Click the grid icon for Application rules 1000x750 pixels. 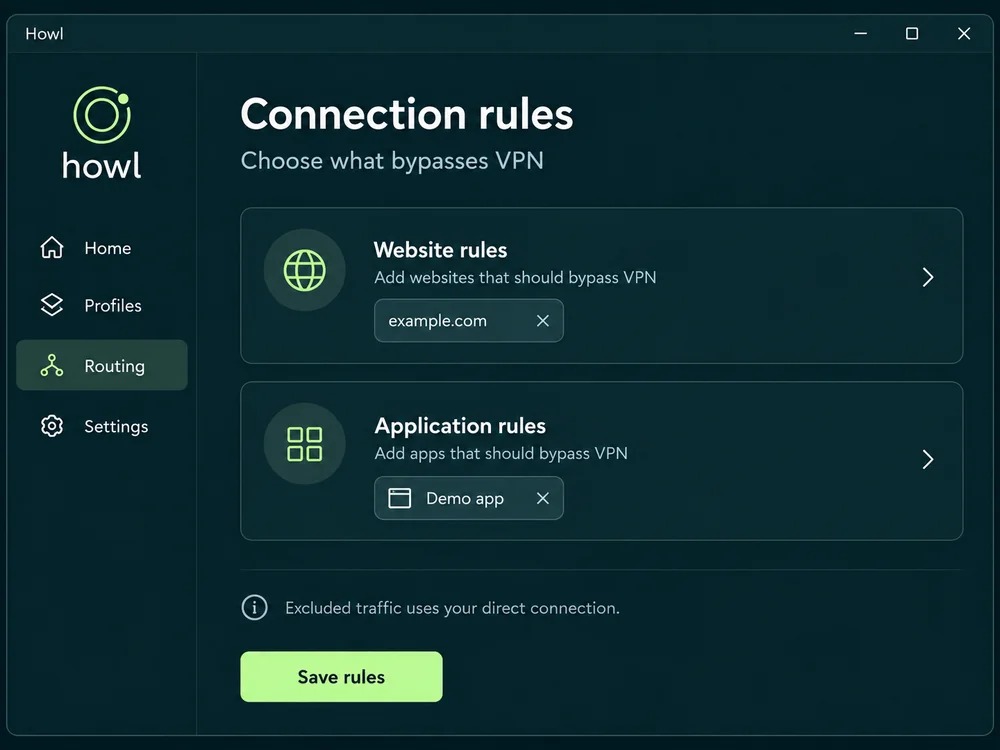(x=304, y=444)
